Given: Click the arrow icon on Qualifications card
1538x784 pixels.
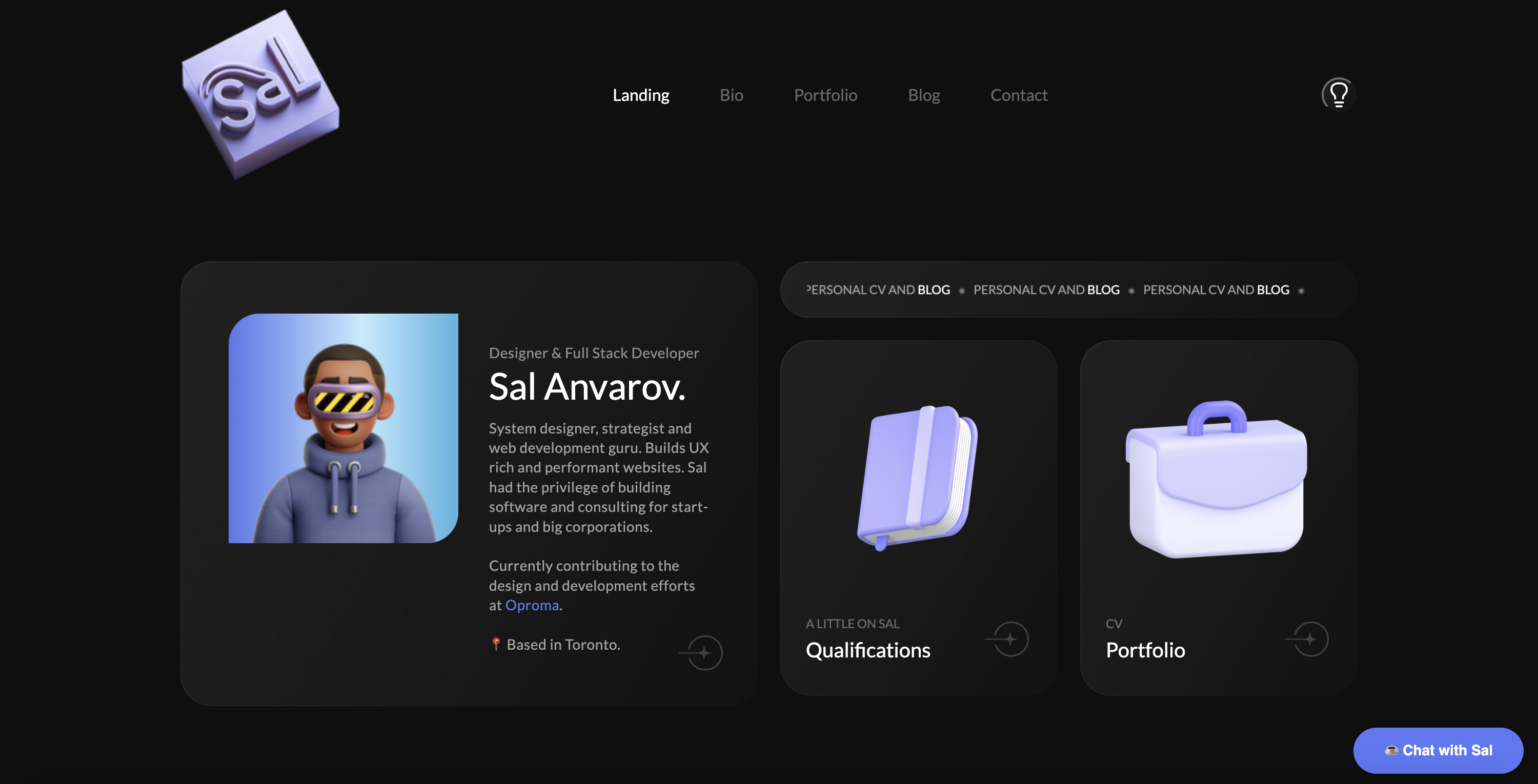Looking at the screenshot, I should [x=1010, y=638].
